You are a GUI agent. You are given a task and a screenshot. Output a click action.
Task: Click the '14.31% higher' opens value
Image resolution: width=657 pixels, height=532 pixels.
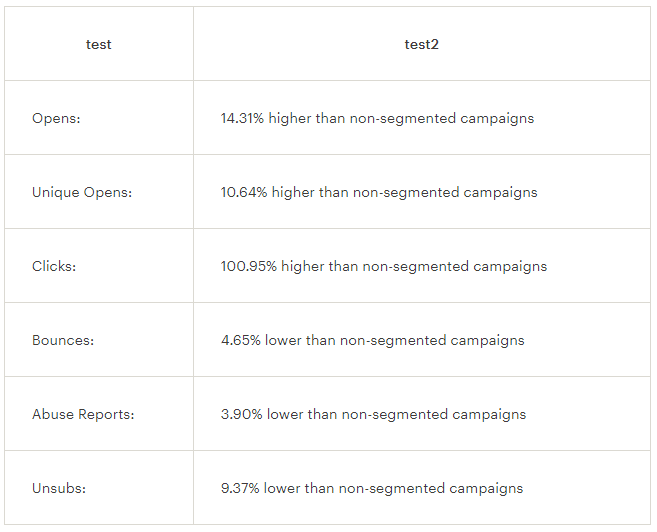click(x=266, y=118)
